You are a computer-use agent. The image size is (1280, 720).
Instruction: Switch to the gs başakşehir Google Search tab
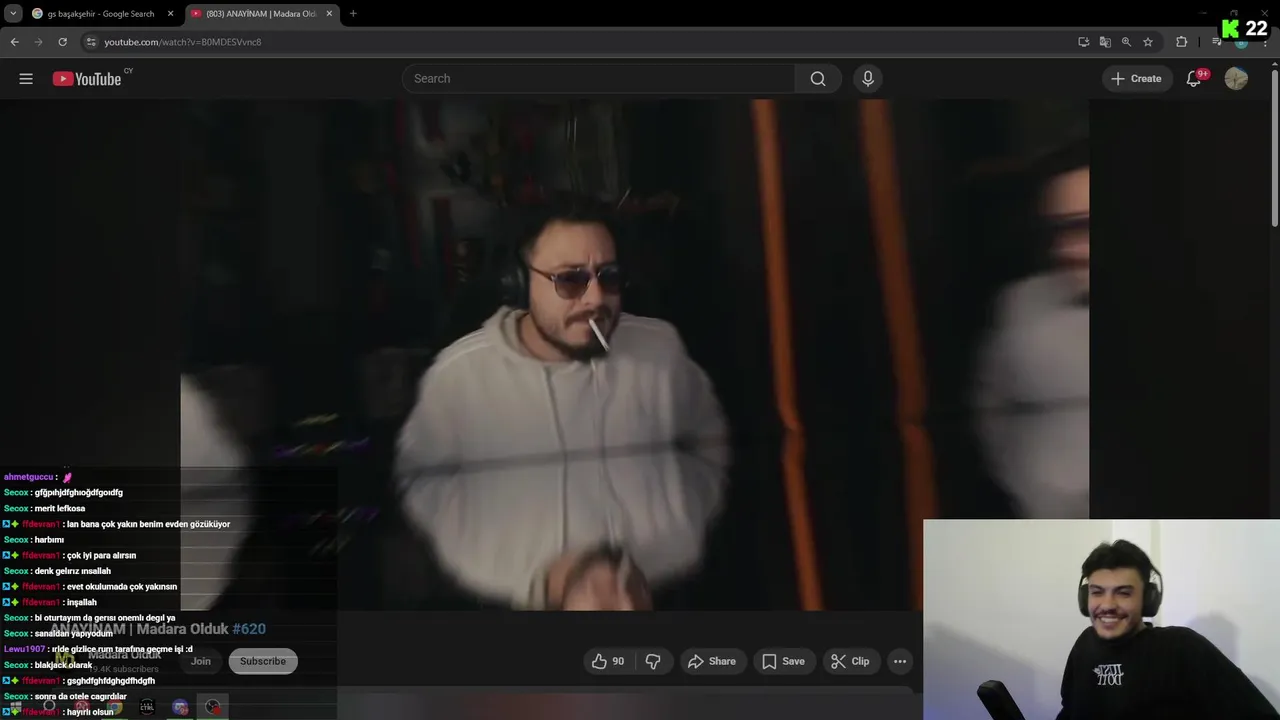point(101,14)
